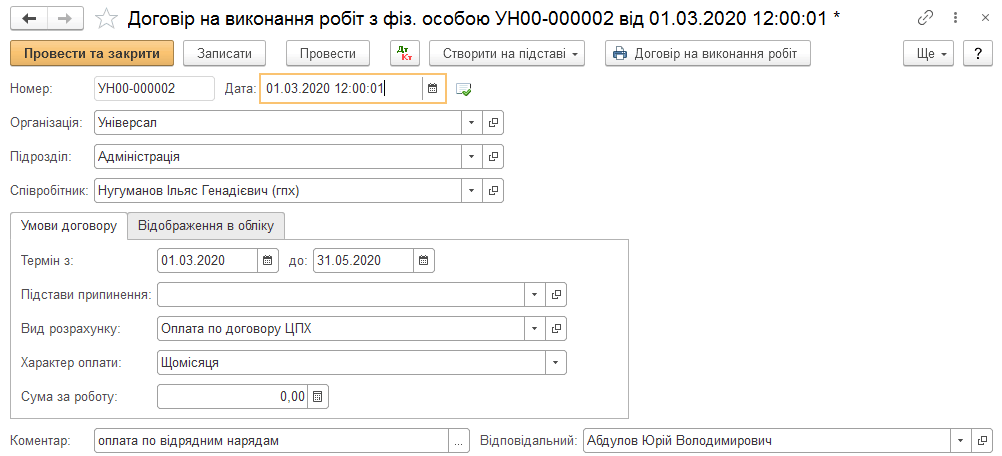This screenshot has height=456, width=1002.
Task: Open calendar picker for the Дата field
Action: [x=433, y=89]
